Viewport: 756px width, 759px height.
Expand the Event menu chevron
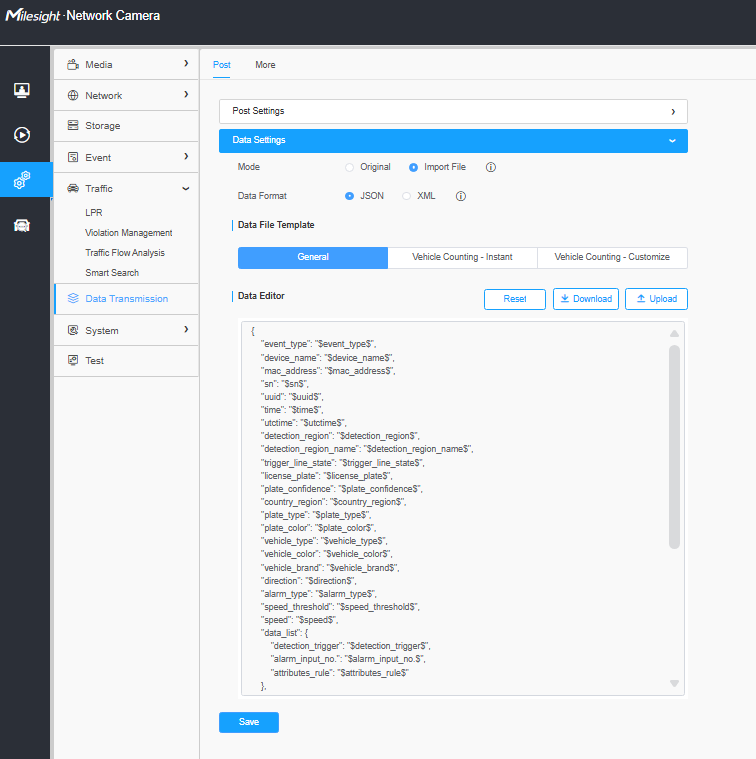[186, 156]
